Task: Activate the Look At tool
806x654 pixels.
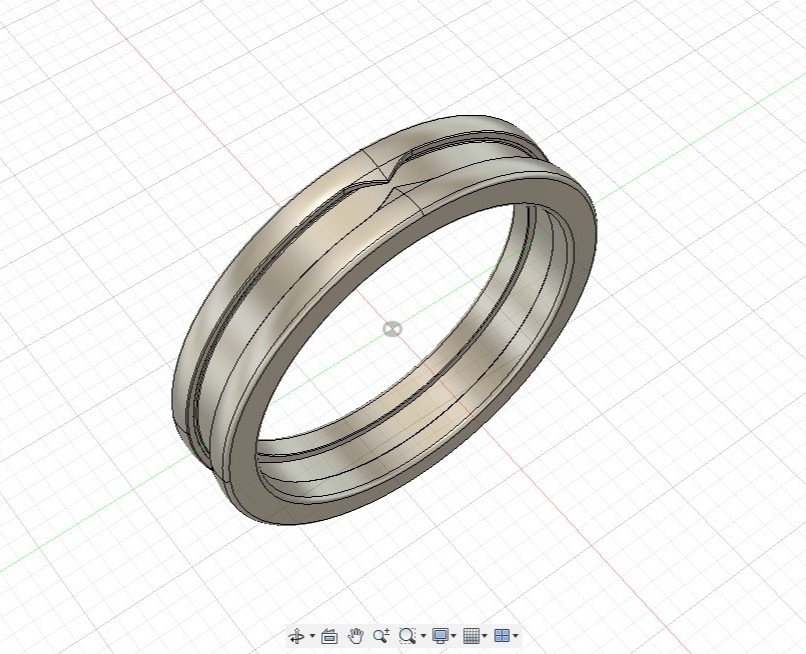Action: click(330, 635)
